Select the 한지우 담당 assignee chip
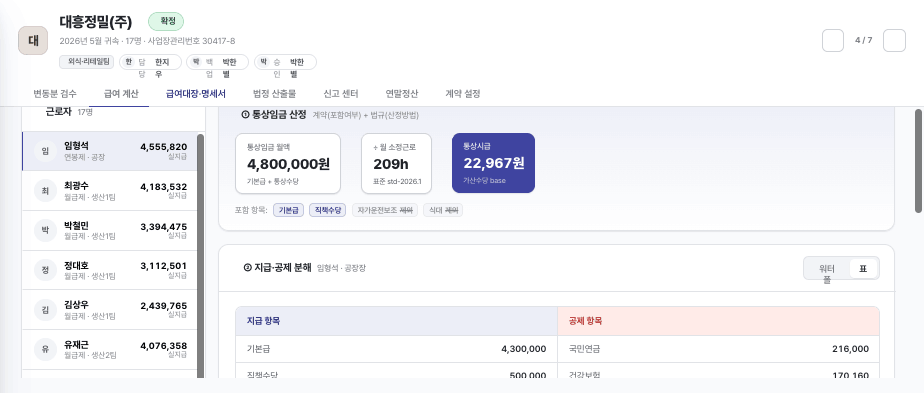The width and height of the screenshot is (924, 393). 150,62
